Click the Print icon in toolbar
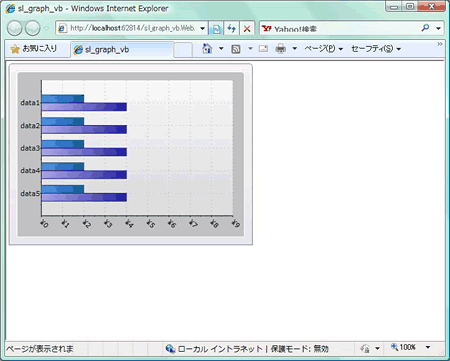This screenshot has width=450, height=361. [281, 49]
